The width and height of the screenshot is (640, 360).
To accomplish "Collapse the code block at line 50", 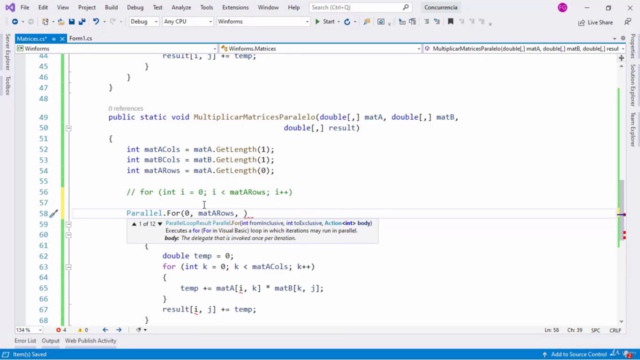I will 69,128.
